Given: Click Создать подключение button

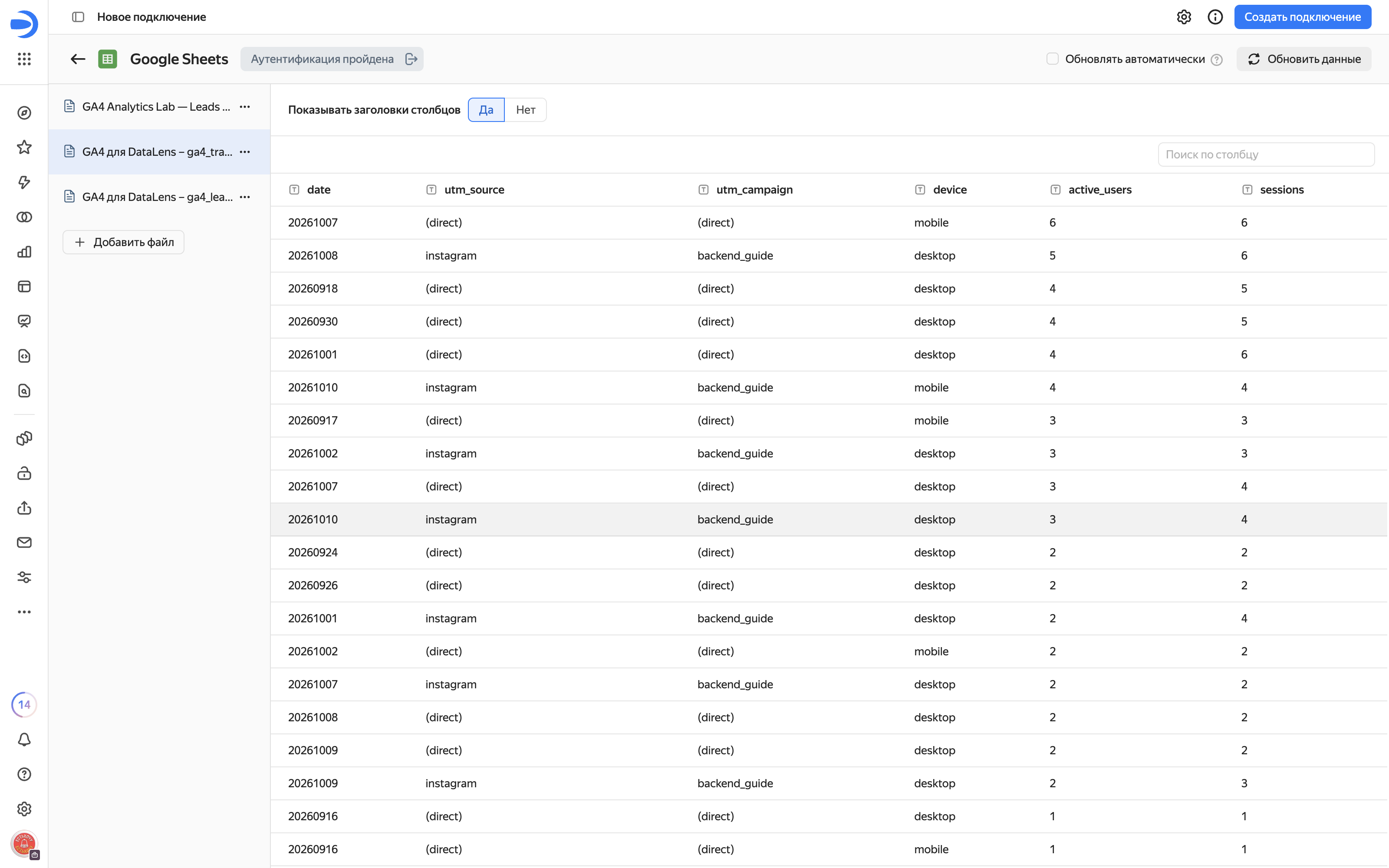Looking at the screenshot, I should [x=1302, y=16].
